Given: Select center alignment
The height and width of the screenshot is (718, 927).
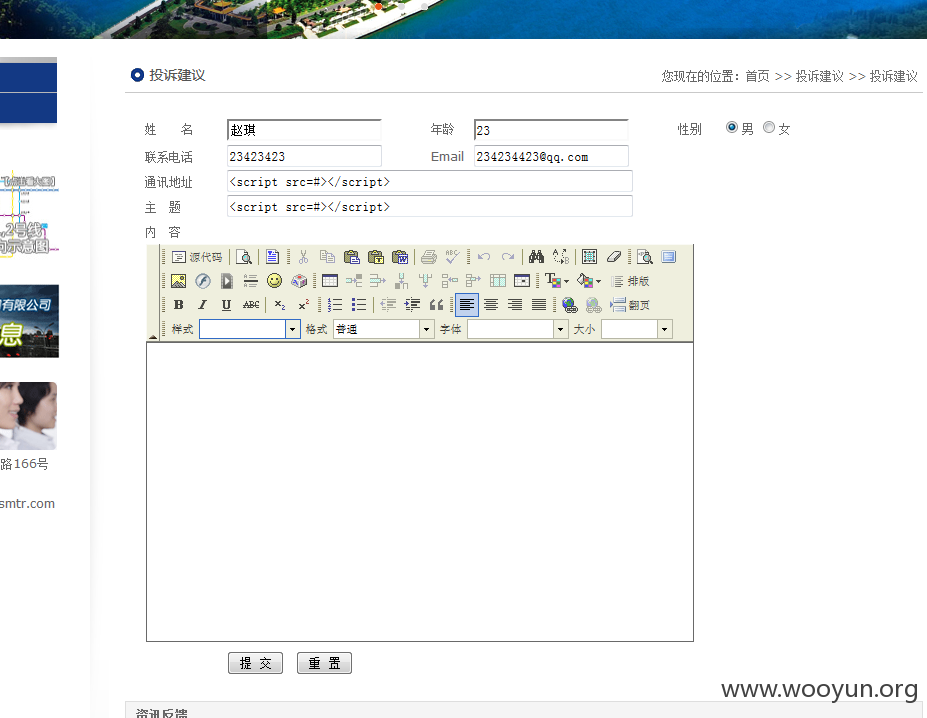Looking at the screenshot, I should [x=491, y=305].
